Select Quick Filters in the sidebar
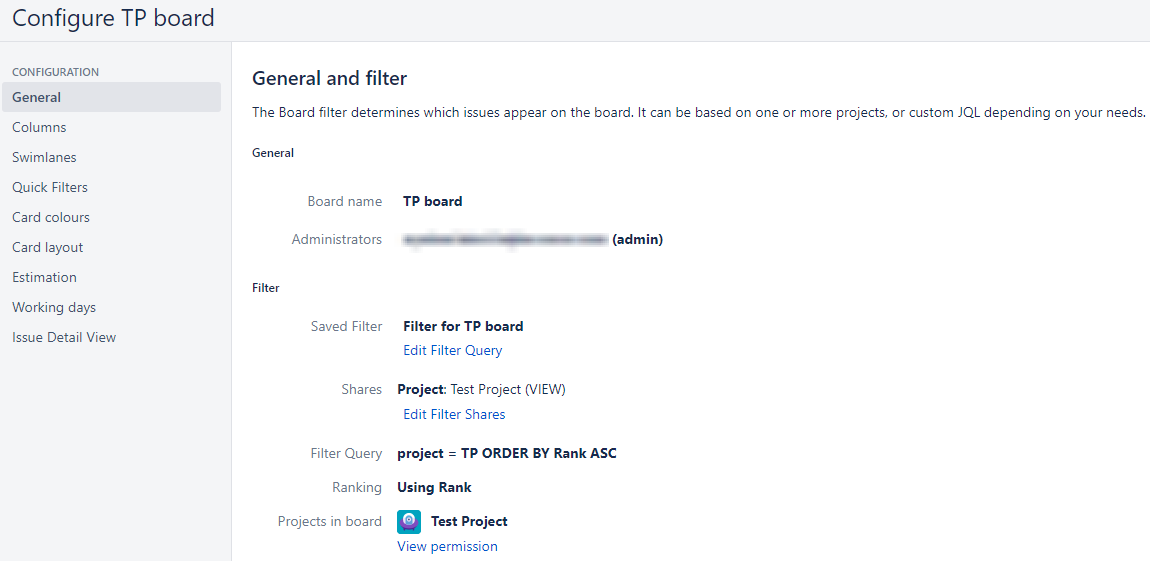 (x=50, y=187)
